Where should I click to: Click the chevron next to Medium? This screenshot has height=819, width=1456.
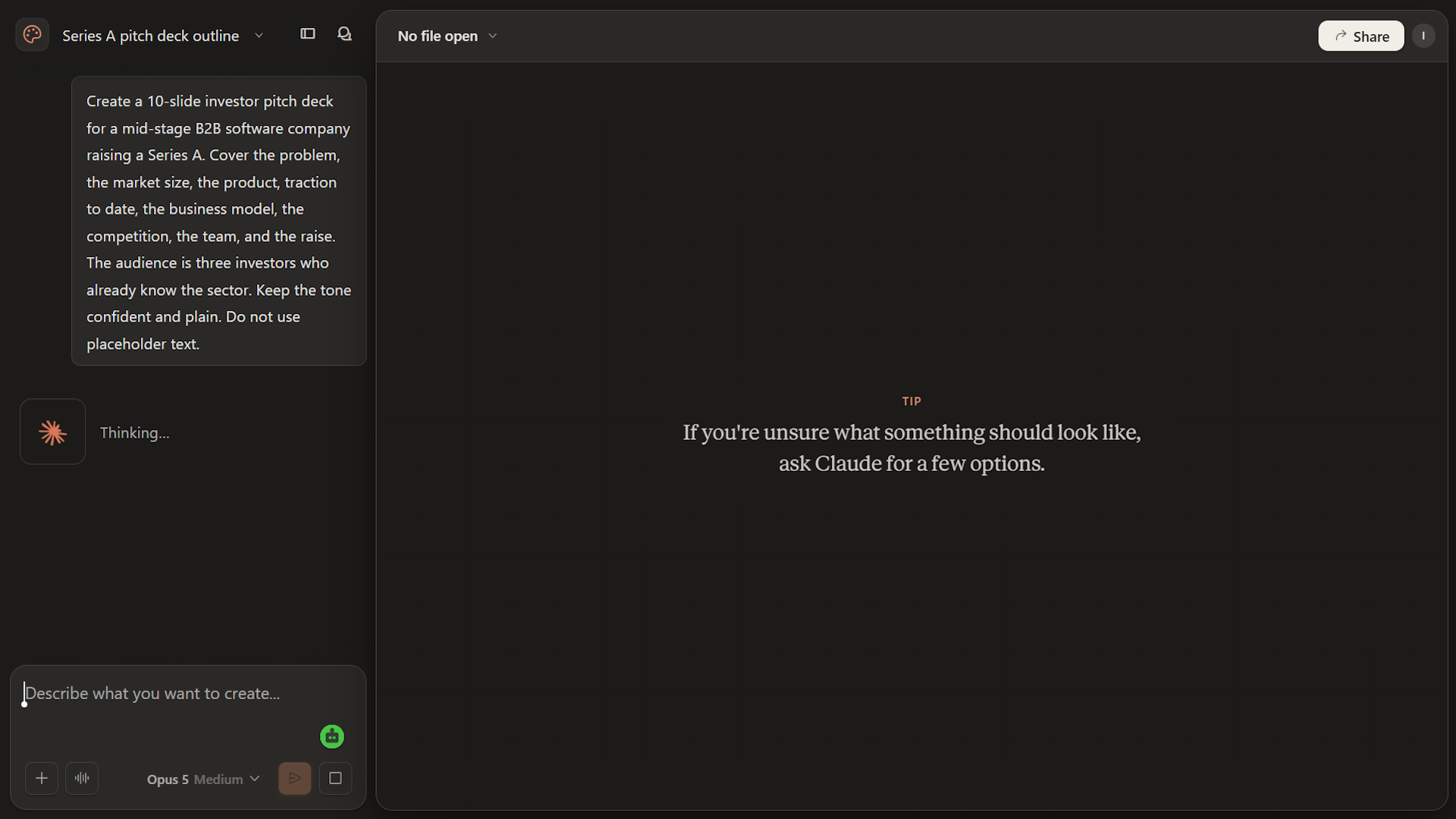[x=255, y=779]
